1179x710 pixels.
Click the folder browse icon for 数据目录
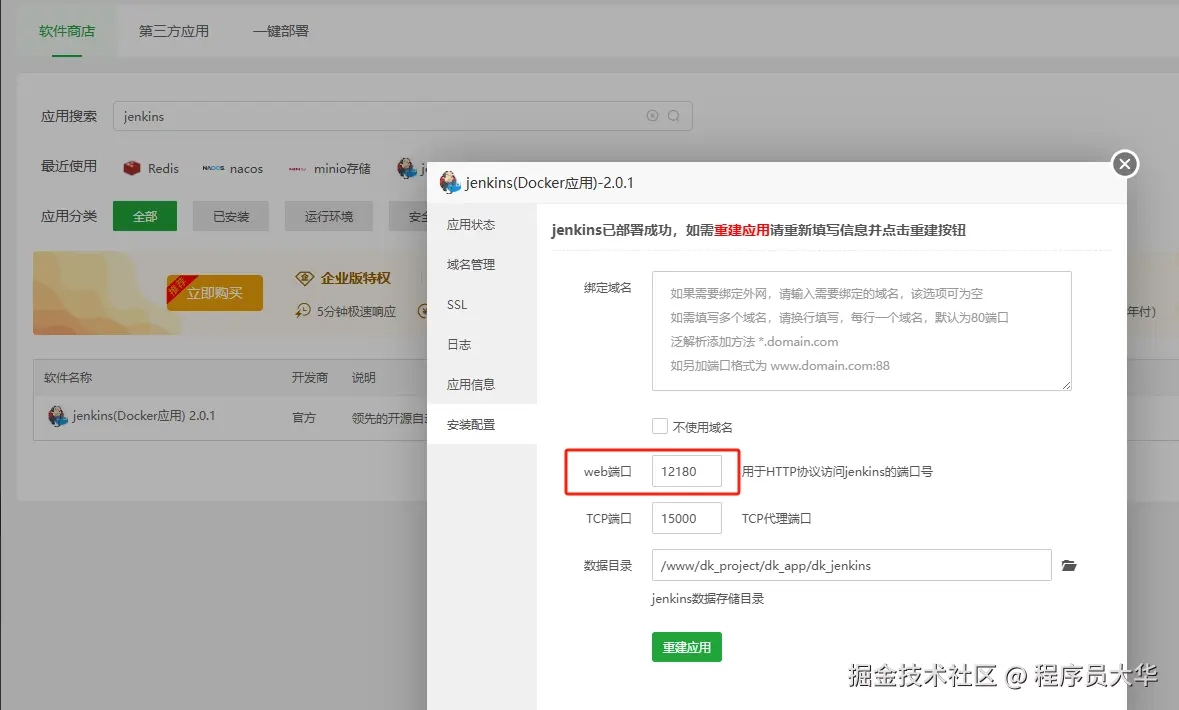pyautogui.click(x=1069, y=565)
